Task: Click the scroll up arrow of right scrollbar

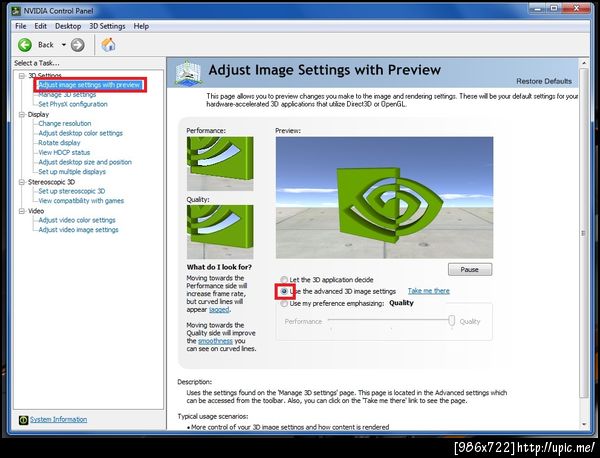Action: [x=584, y=63]
